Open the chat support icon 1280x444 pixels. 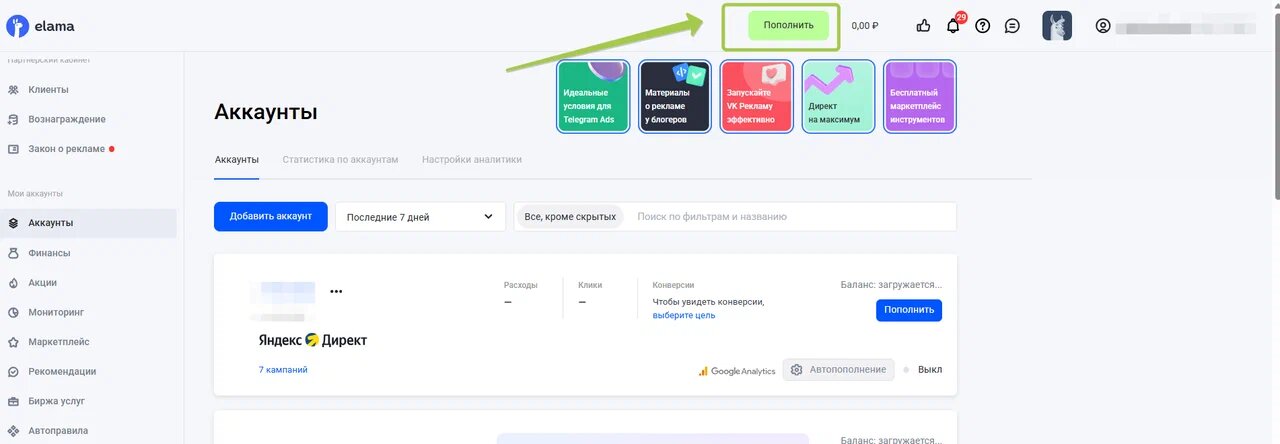[1012, 26]
